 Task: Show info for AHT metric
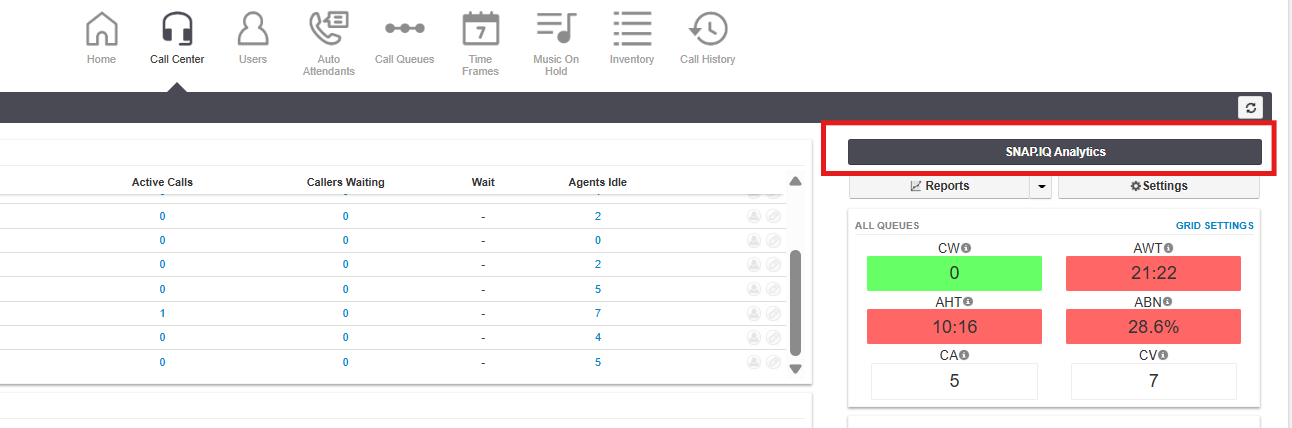[967, 301]
